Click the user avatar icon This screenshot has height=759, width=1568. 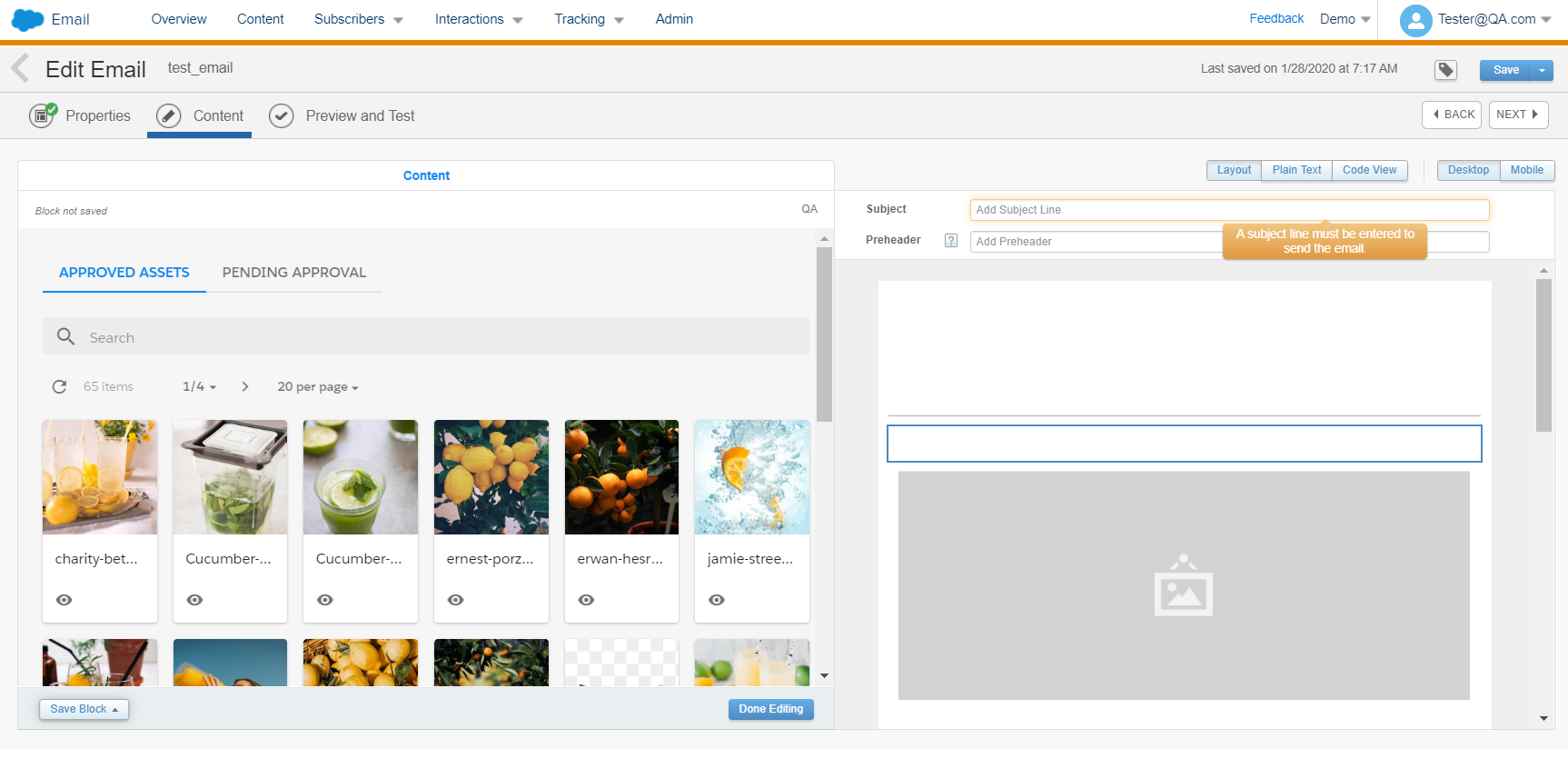coord(1415,20)
